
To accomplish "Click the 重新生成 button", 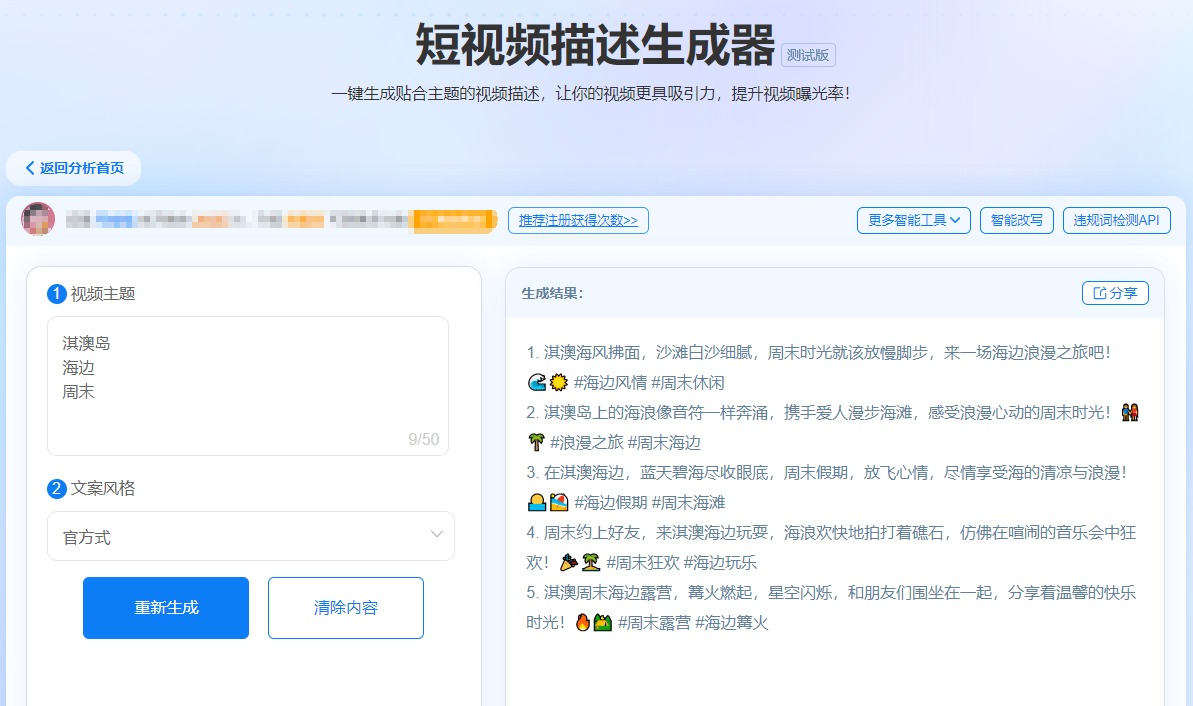I will click(x=166, y=608).
